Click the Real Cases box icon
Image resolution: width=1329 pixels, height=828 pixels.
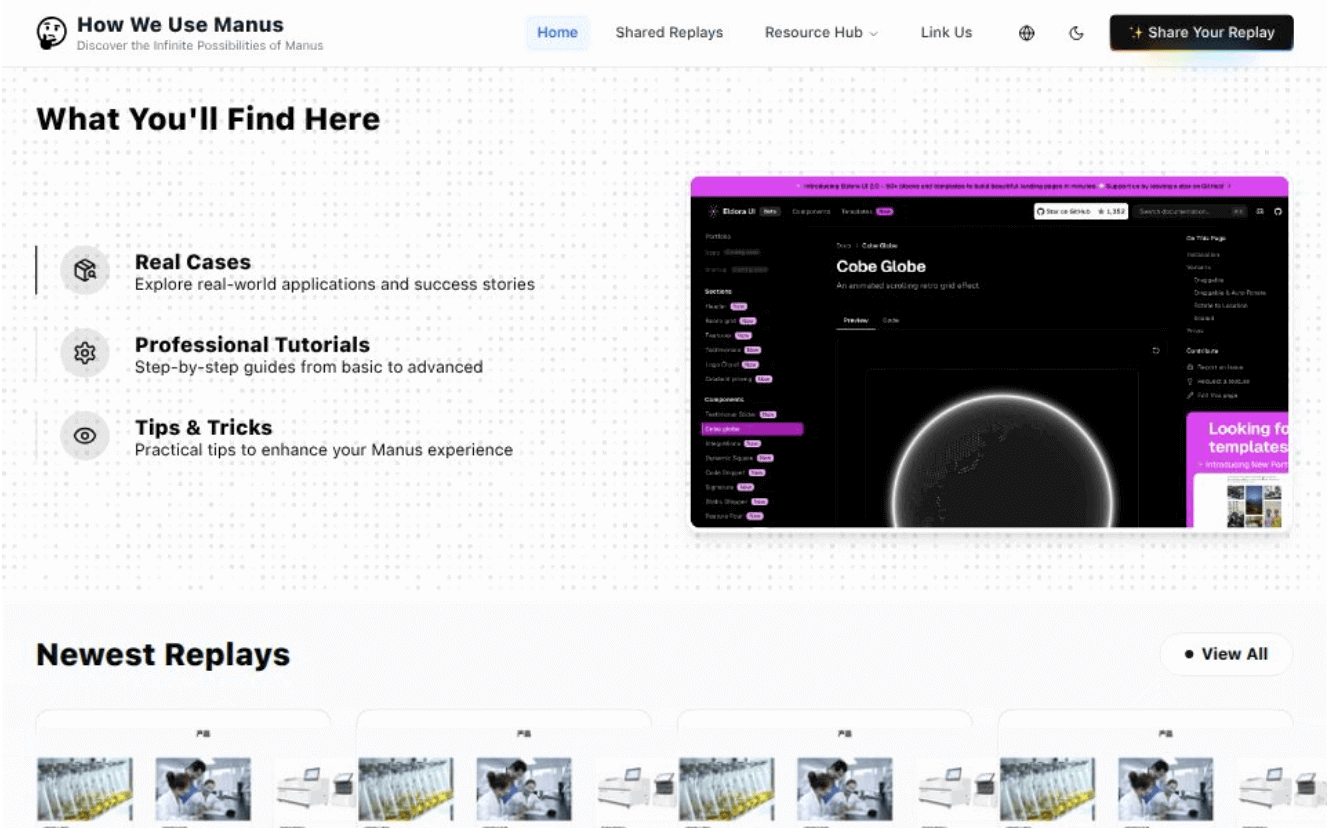[85, 271]
